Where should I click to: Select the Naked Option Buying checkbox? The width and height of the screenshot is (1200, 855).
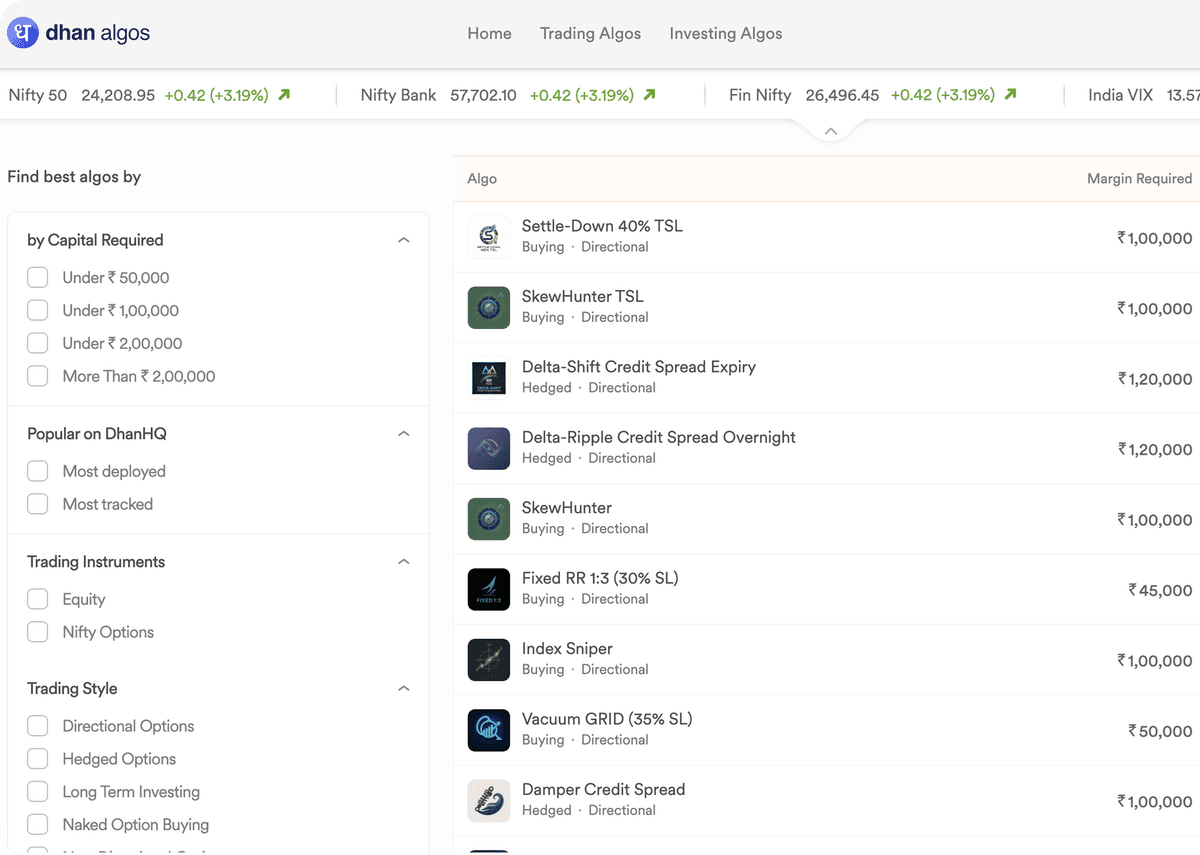pos(38,825)
